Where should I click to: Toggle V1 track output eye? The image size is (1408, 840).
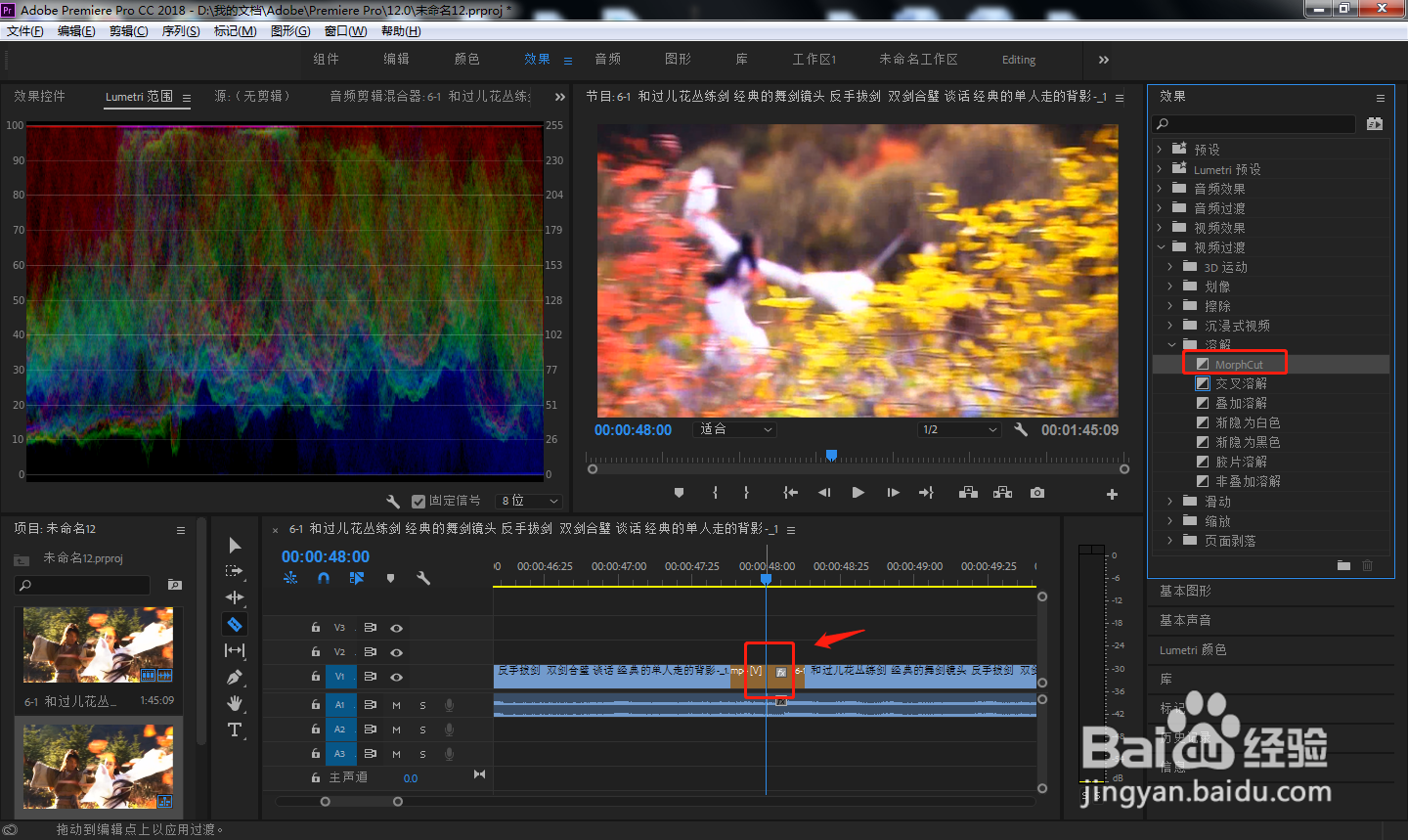[396, 677]
